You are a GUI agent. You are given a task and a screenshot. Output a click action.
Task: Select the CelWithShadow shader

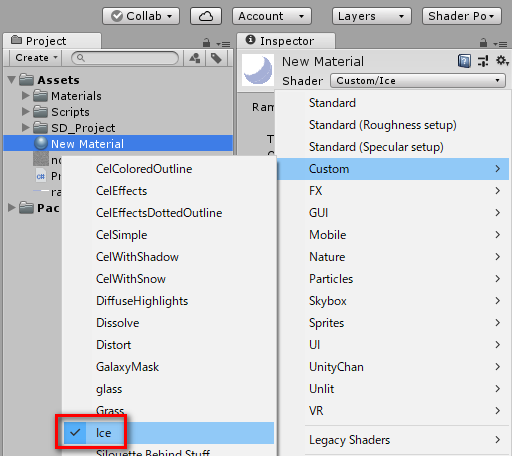point(169,257)
